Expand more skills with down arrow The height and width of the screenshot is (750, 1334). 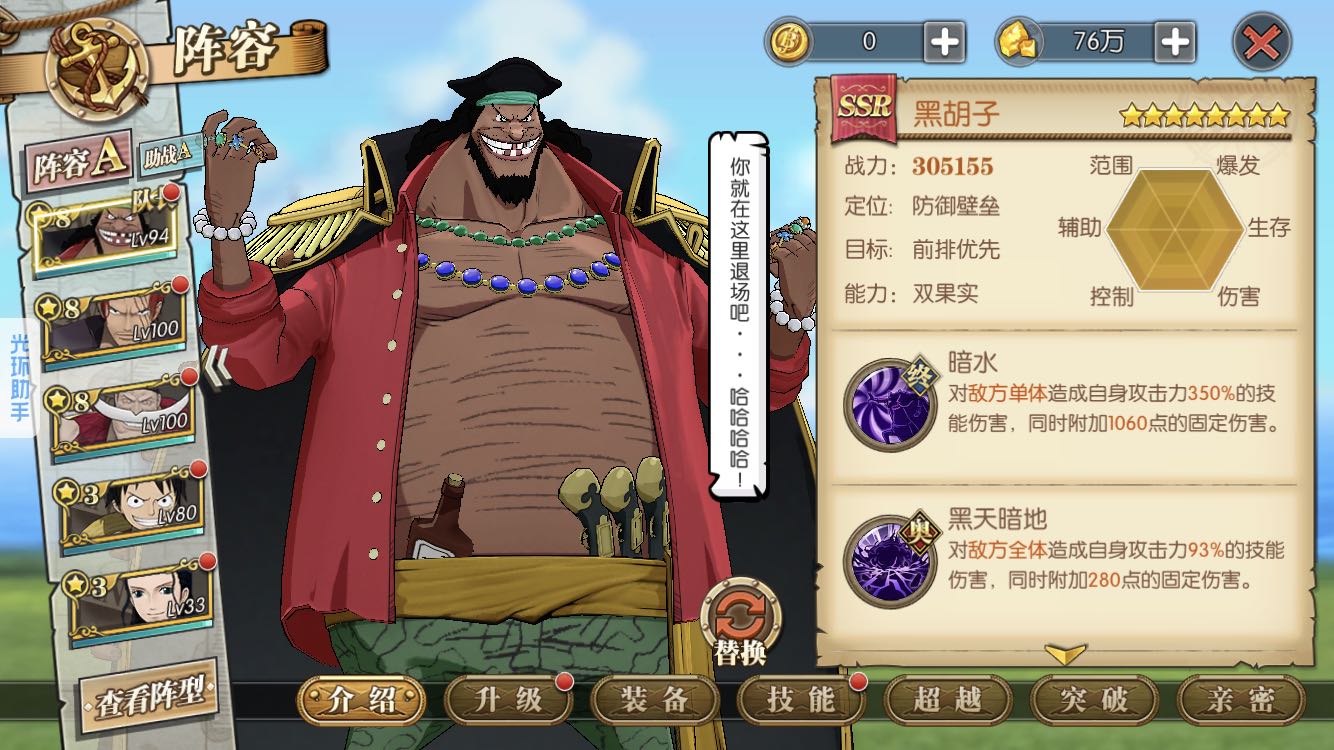(1065, 654)
